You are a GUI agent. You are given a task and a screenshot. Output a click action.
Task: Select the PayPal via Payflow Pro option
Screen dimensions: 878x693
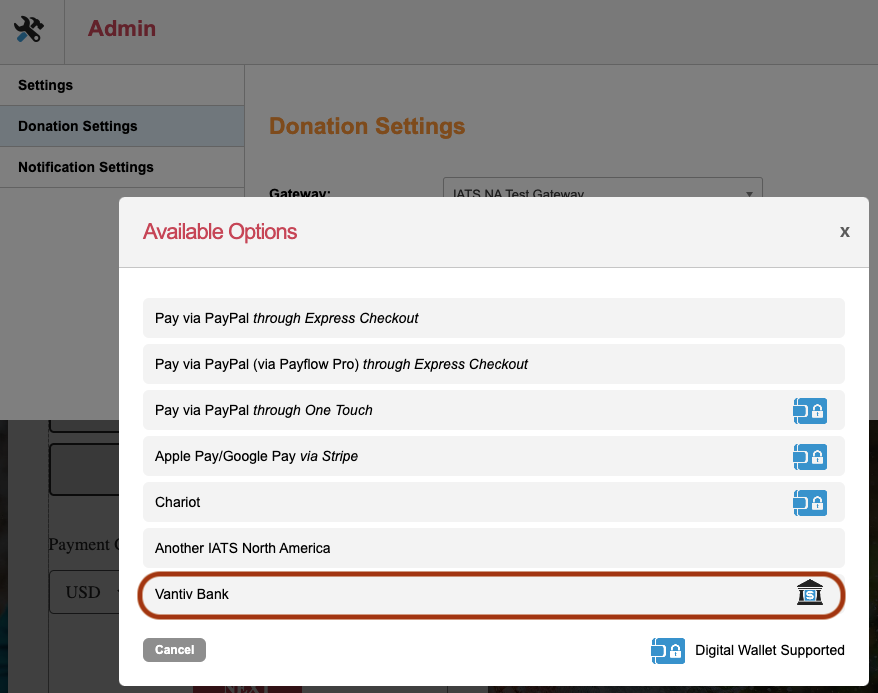(341, 364)
